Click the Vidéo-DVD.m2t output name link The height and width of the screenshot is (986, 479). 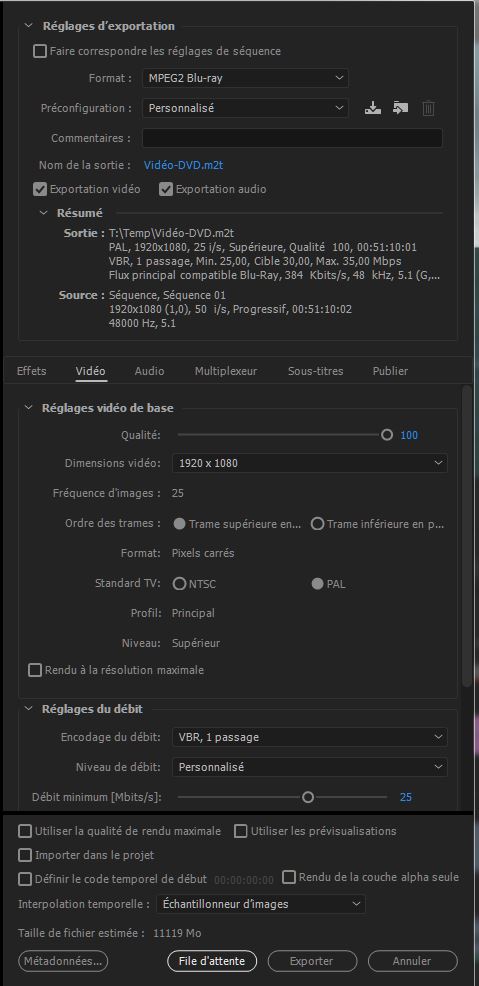(184, 165)
